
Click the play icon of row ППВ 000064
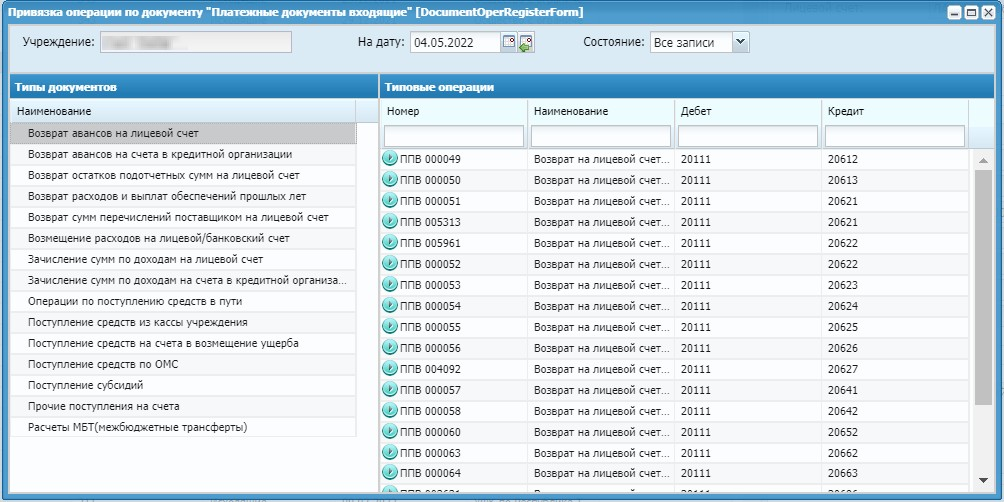390,473
